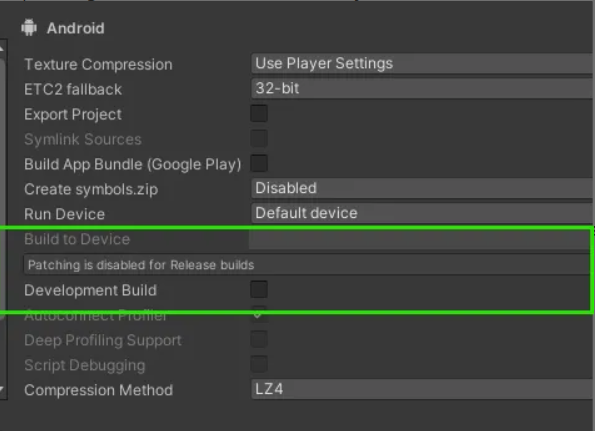This screenshot has width=595, height=431.
Task: Enable the Development Build checkbox
Action: [259, 289]
